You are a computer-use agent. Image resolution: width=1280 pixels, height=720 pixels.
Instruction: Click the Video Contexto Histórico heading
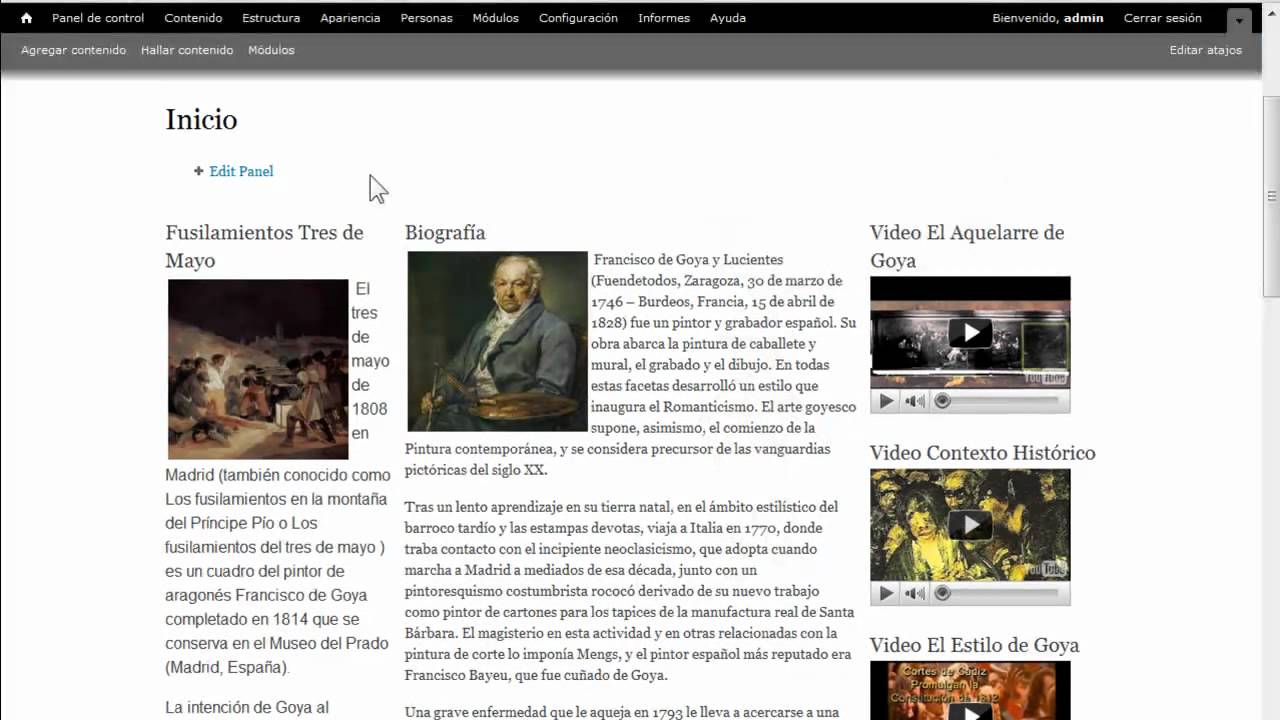click(x=983, y=453)
